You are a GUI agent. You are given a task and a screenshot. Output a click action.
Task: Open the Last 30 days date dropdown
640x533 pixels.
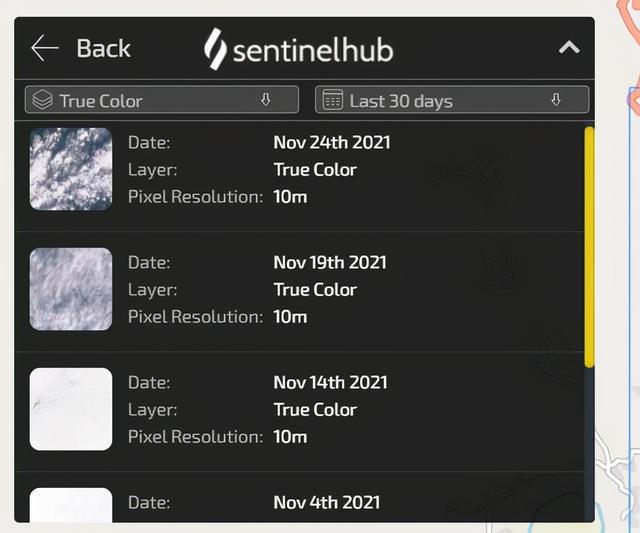(452, 100)
